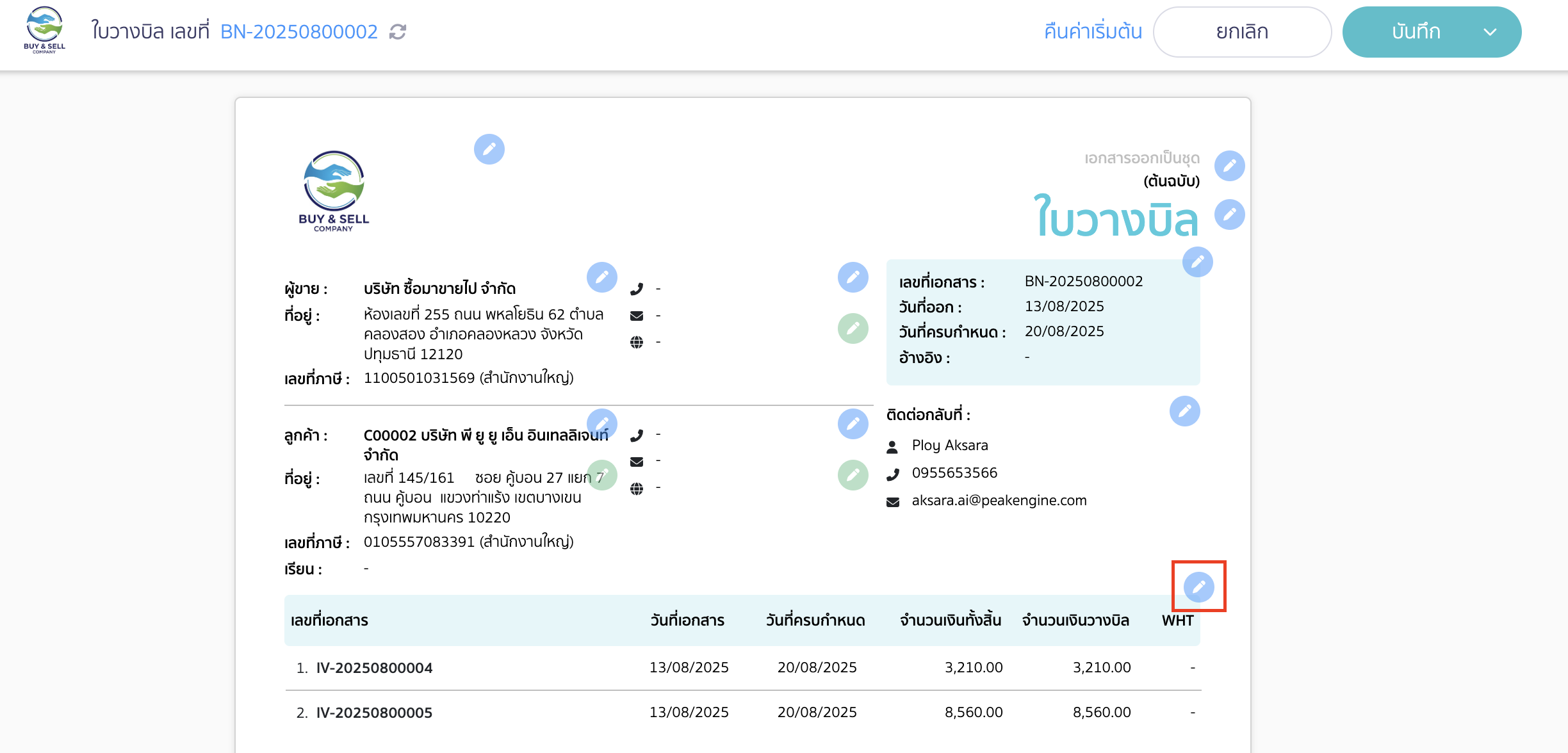Click seller tax ID 1100501031569
This screenshot has width=1568, height=753.
[x=420, y=378]
